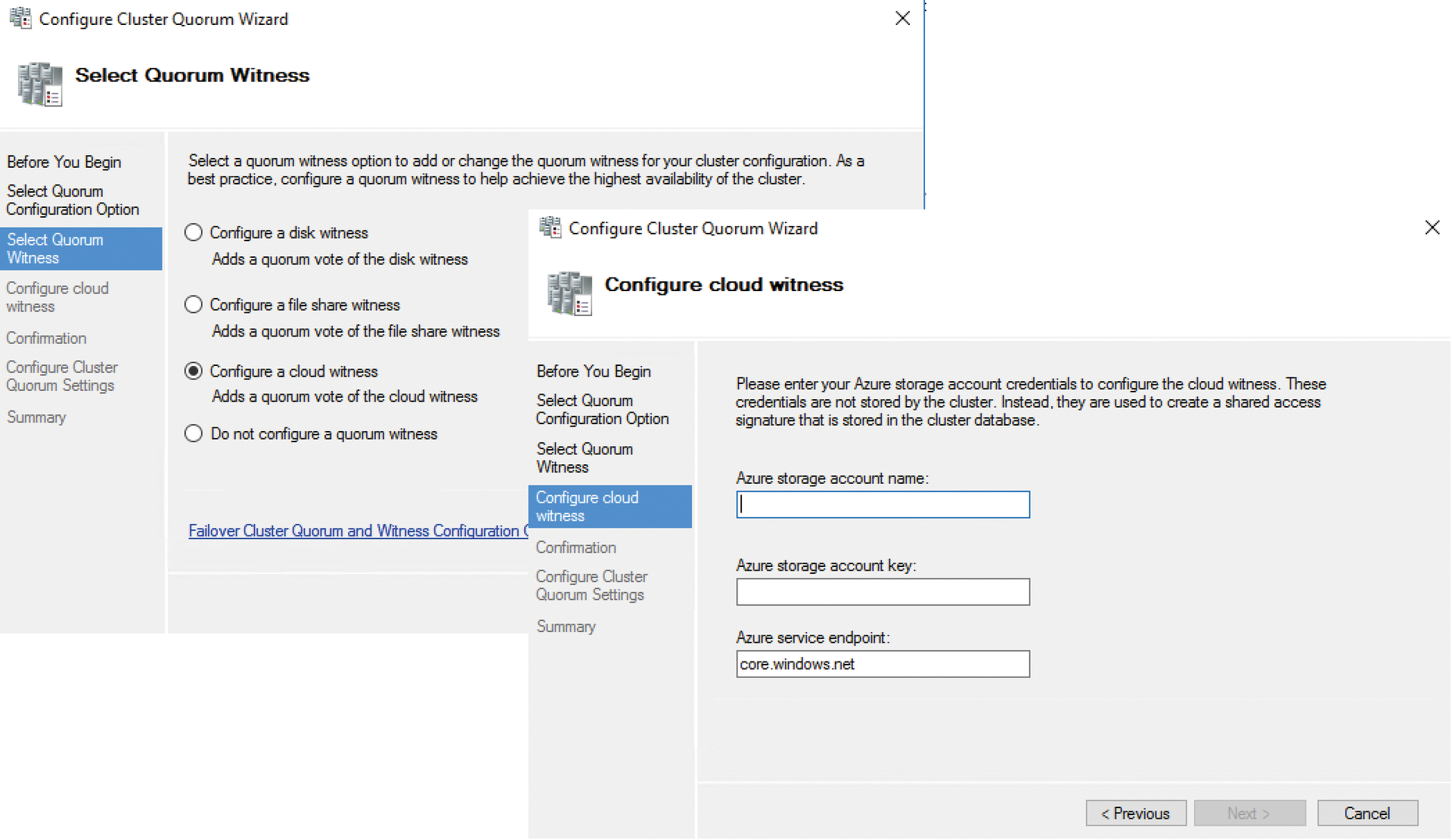Select Select Quorum Configuration Option step

[602, 409]
